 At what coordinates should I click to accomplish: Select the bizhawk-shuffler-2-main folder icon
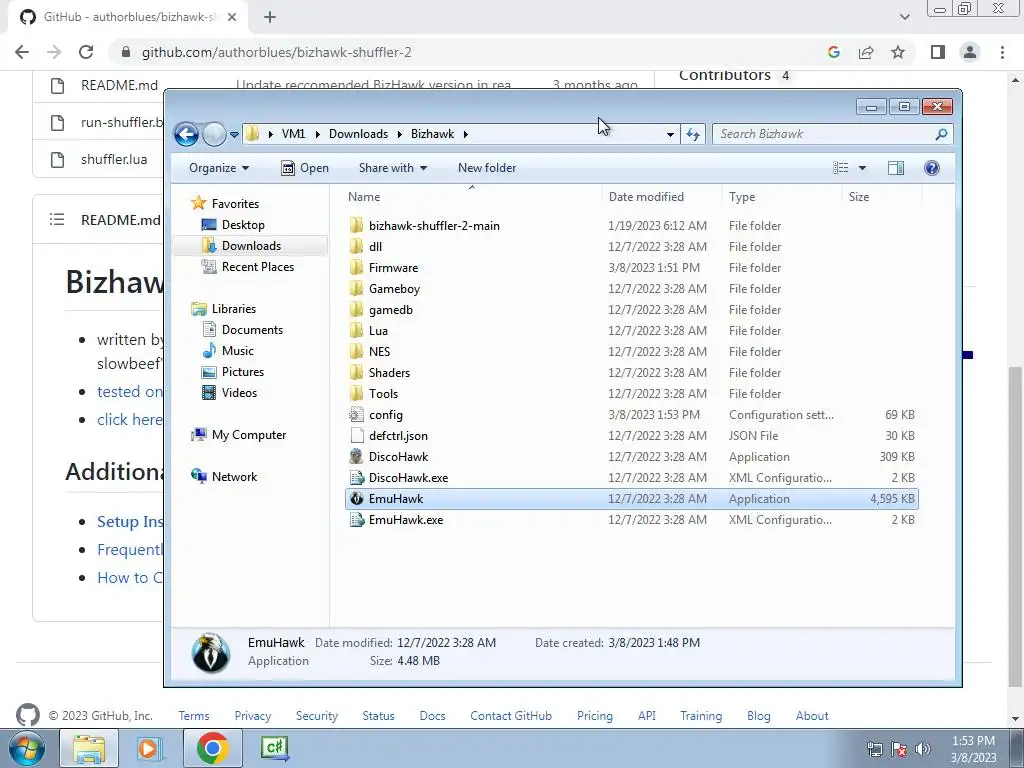click(357, 225)
